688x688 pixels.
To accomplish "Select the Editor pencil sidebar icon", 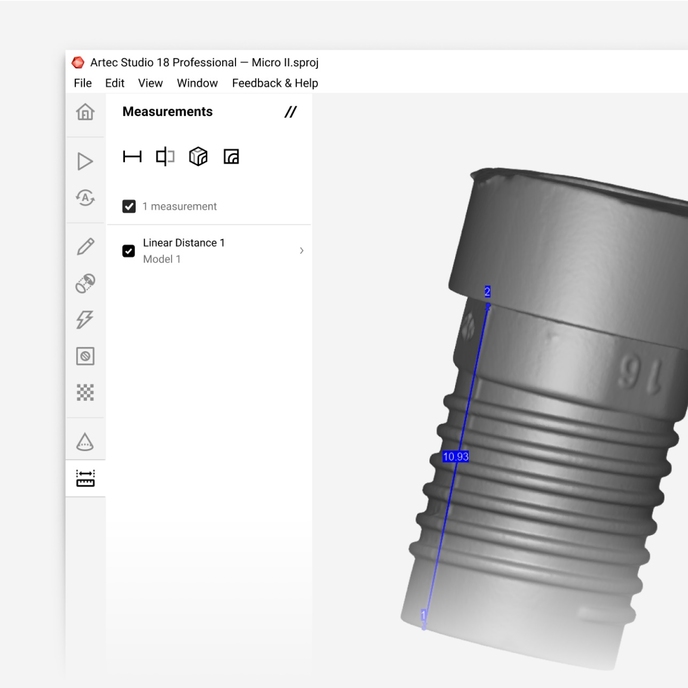I will tap(85, 247).
